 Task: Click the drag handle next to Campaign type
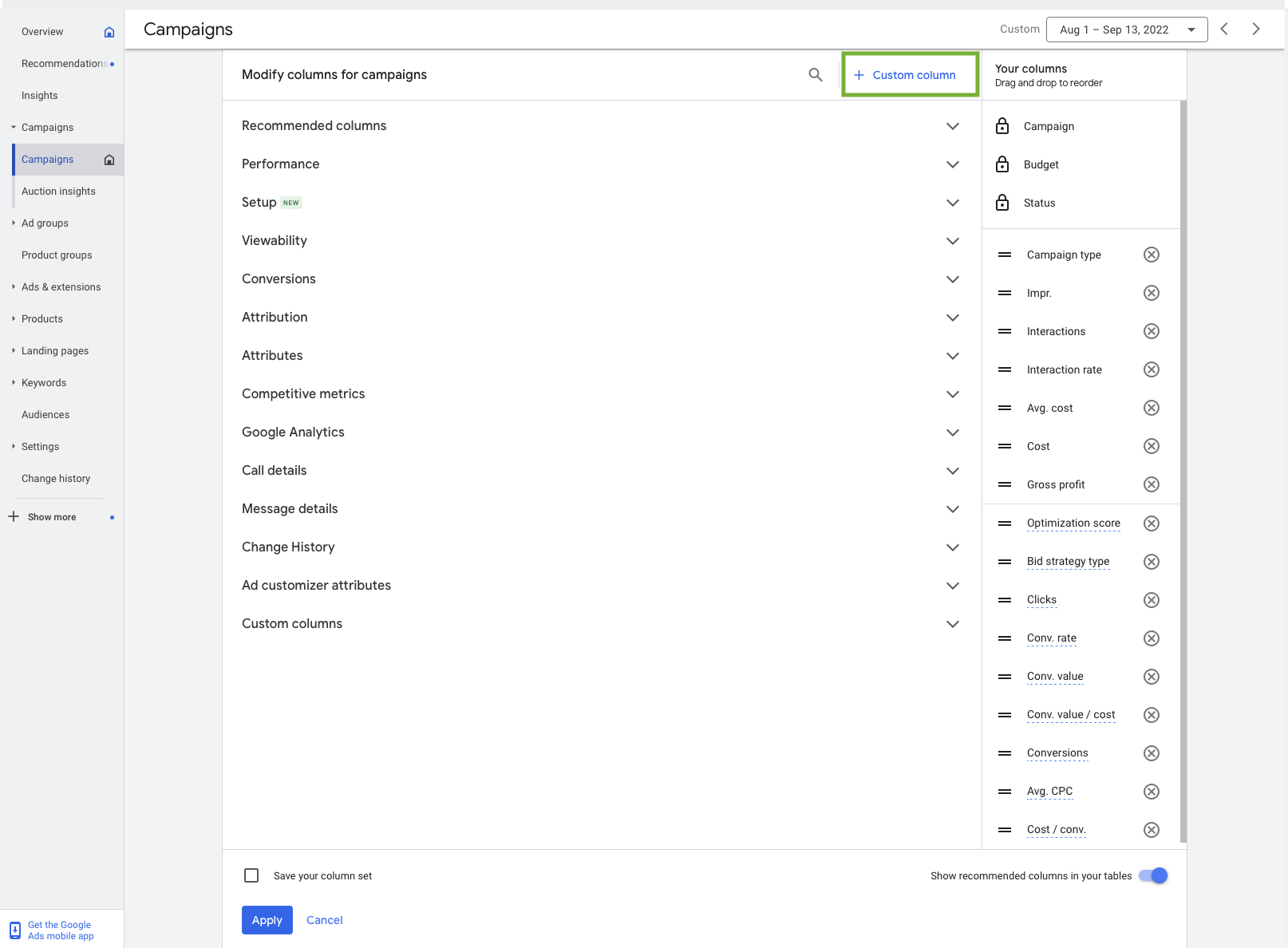coord(1004,255)
